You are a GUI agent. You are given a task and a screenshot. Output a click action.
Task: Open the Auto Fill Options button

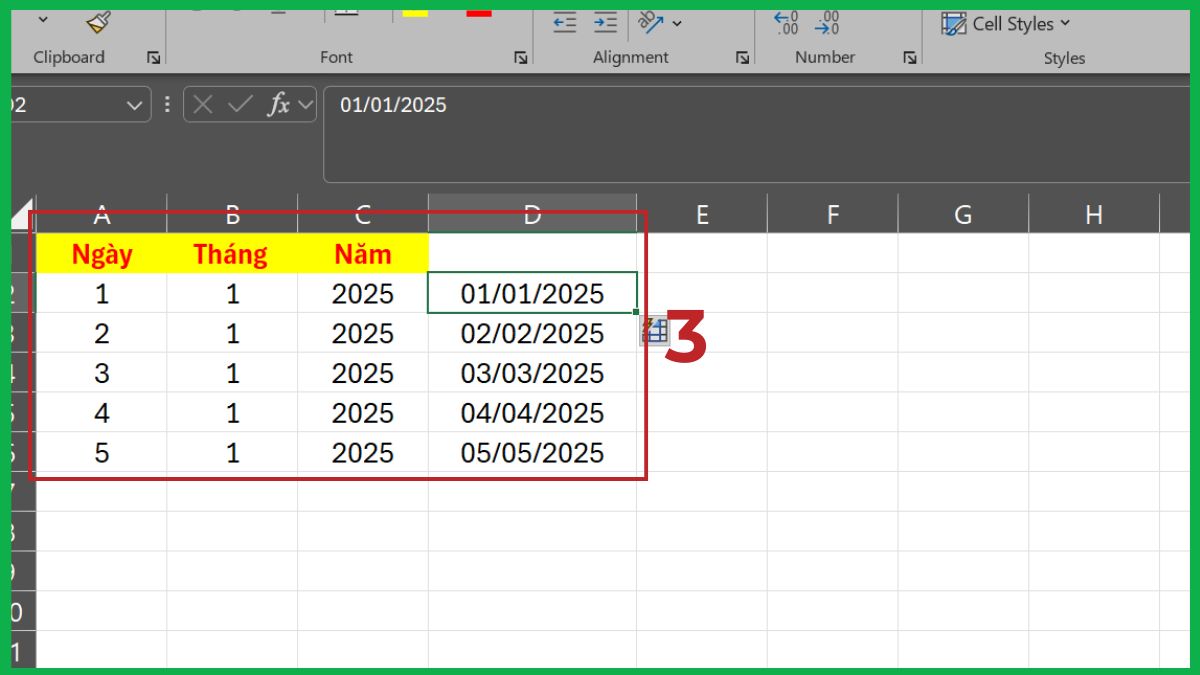click(656, 330)
